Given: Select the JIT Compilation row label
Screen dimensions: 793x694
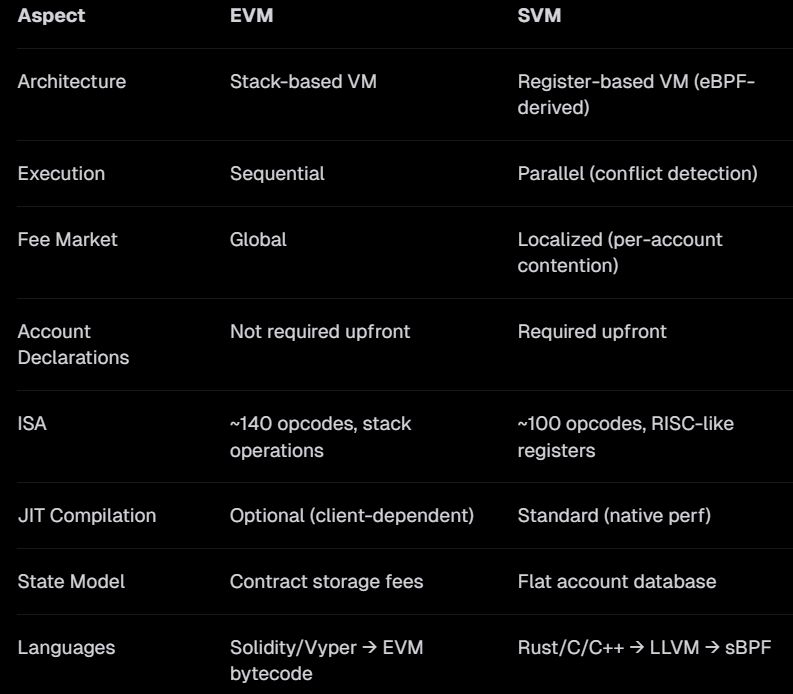Looking at the screenshot, I should coord(87,516).
